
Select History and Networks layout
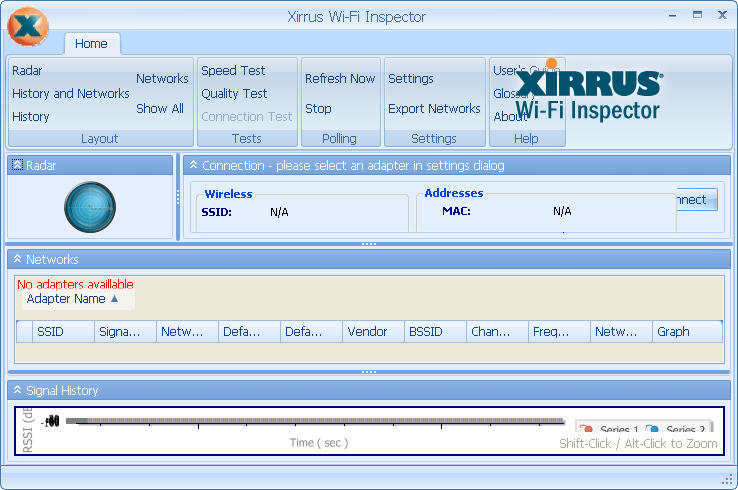[70, 94]
